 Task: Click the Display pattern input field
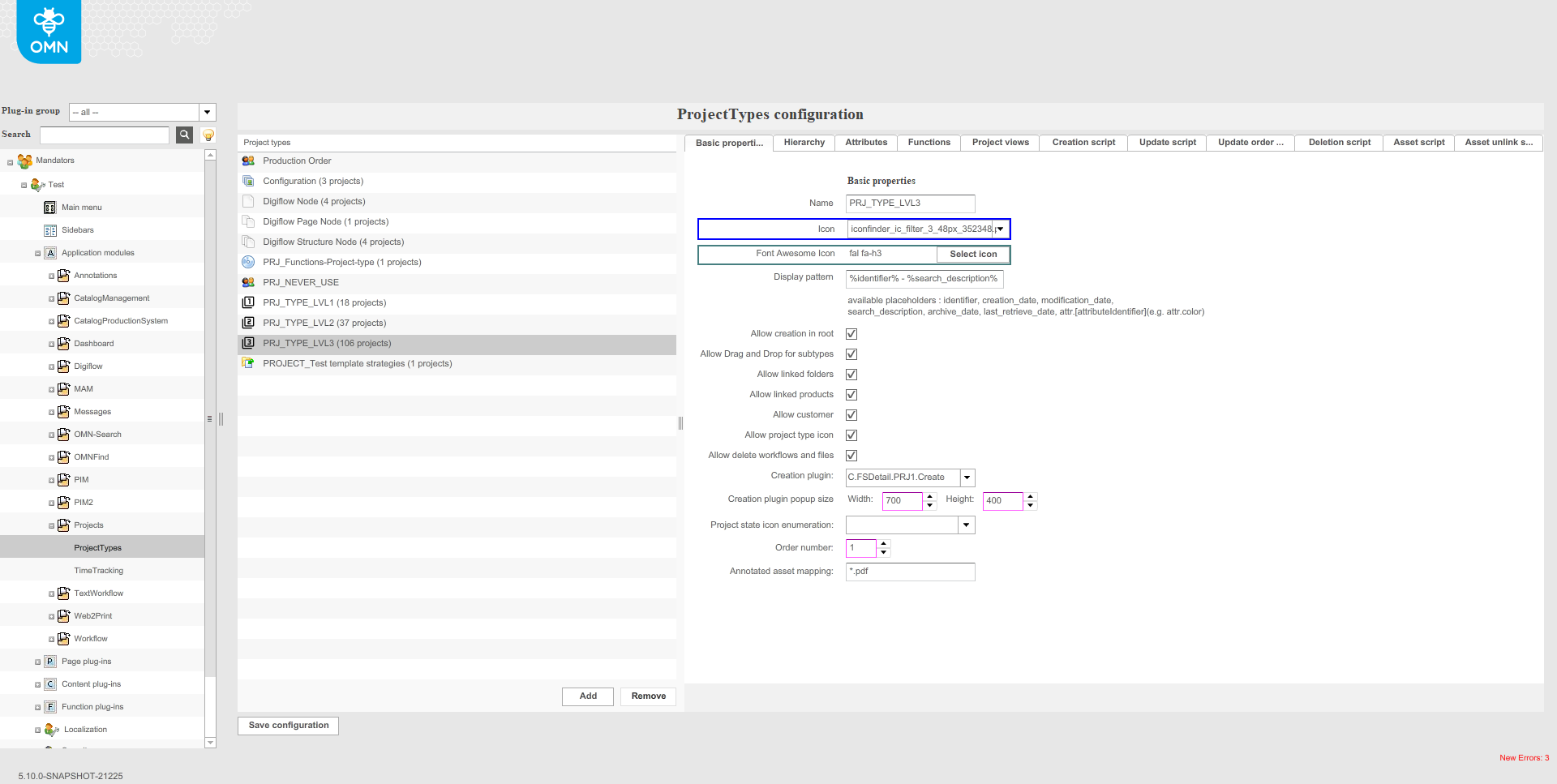tap(924, 279)
